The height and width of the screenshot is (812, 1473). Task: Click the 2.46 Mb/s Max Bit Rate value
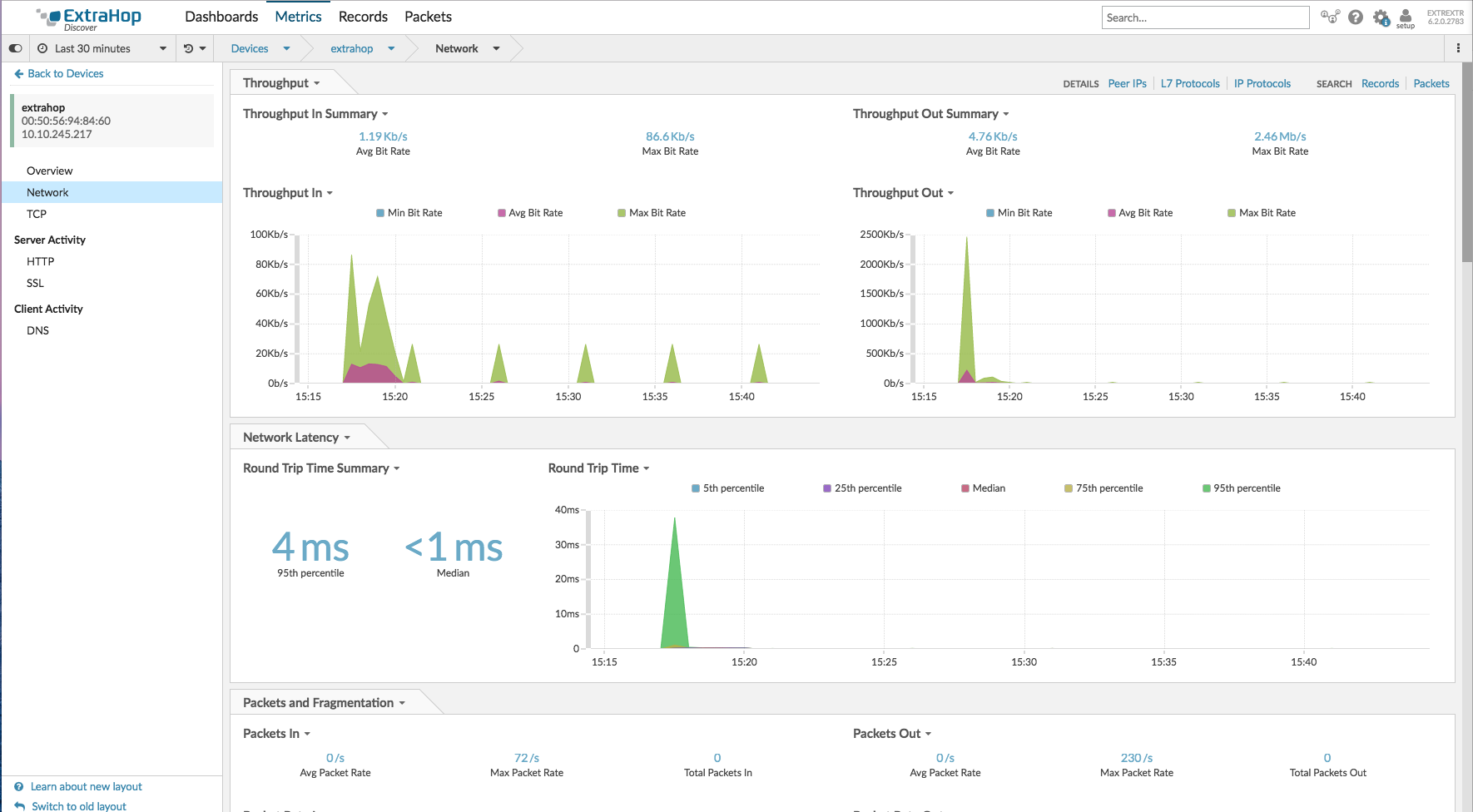point(1280,136)
